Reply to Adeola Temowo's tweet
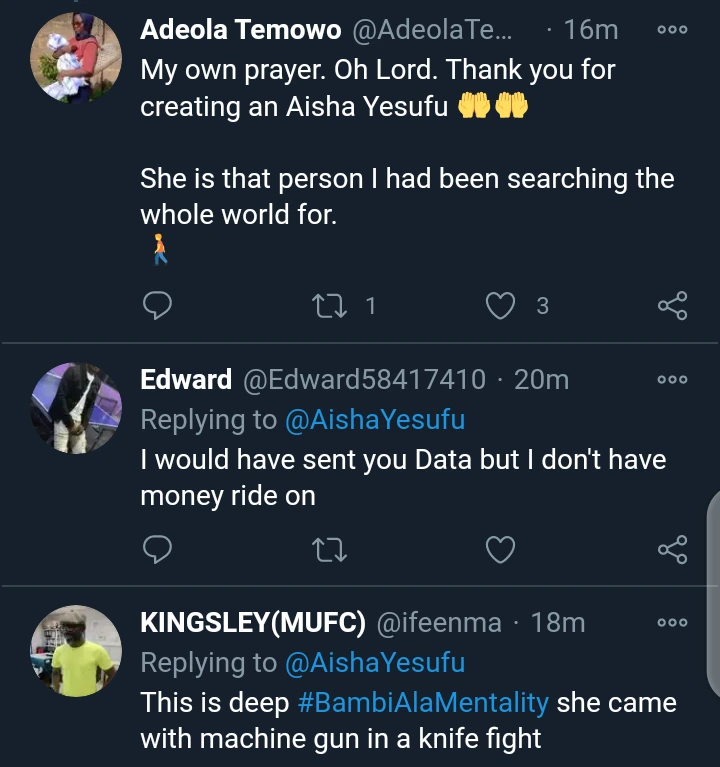Image resolution: width=720 pixels, height=767 pixels. tap(157, 306)
